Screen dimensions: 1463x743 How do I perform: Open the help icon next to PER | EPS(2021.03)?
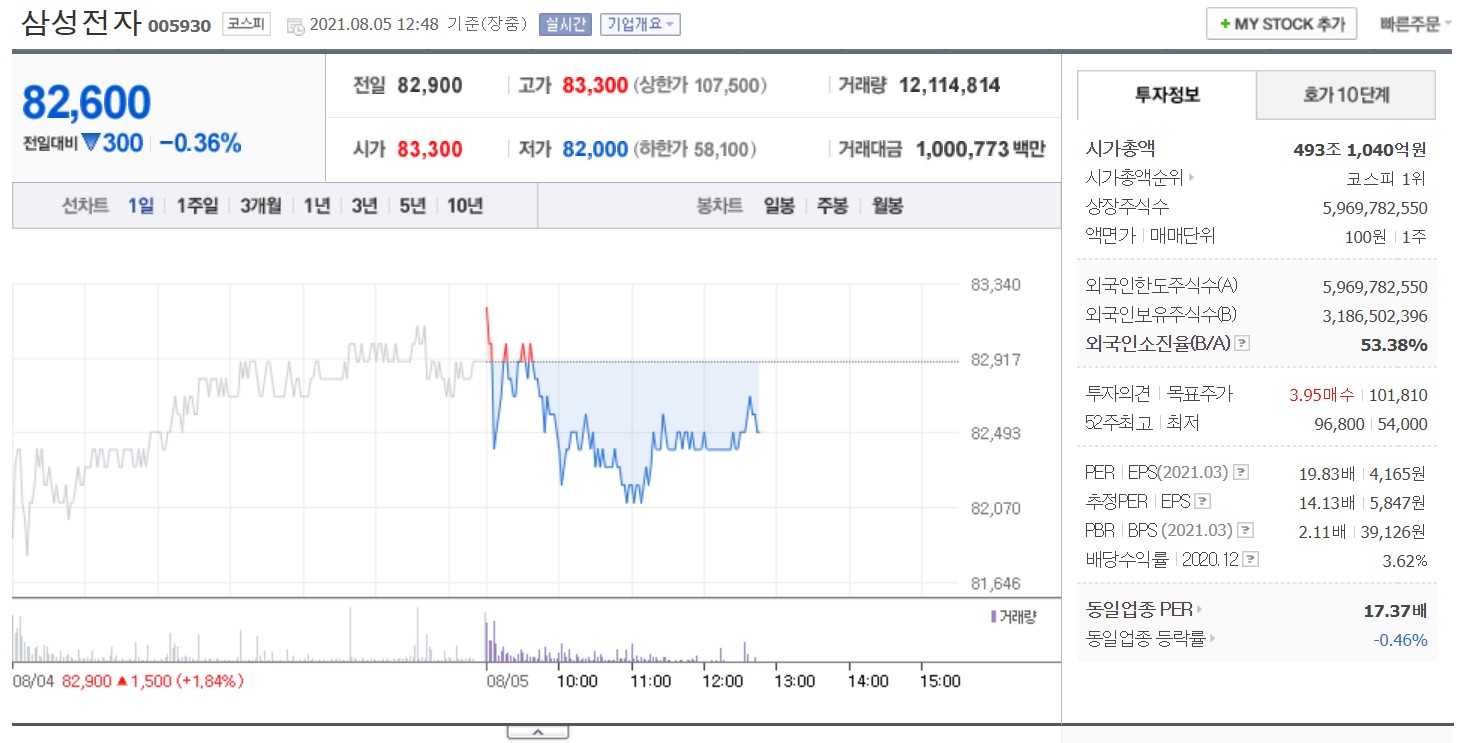coord(1240,473)
